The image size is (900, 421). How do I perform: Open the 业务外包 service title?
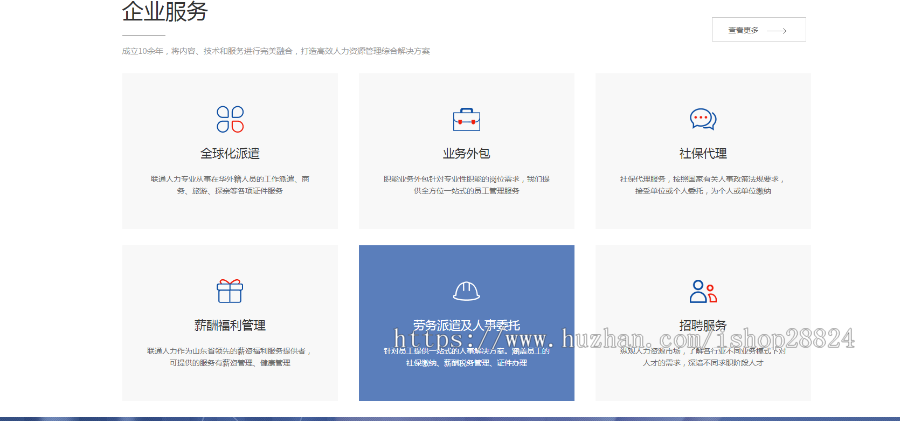[x=466, y=154]
